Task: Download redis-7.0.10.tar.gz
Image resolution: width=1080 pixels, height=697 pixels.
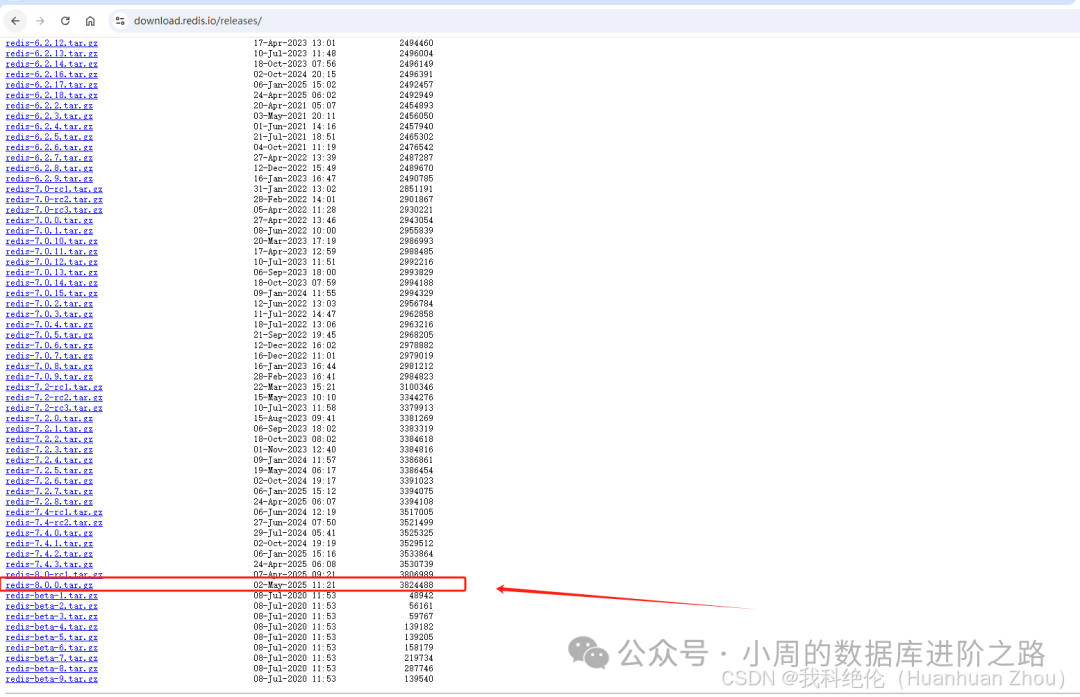Action: 52,241
